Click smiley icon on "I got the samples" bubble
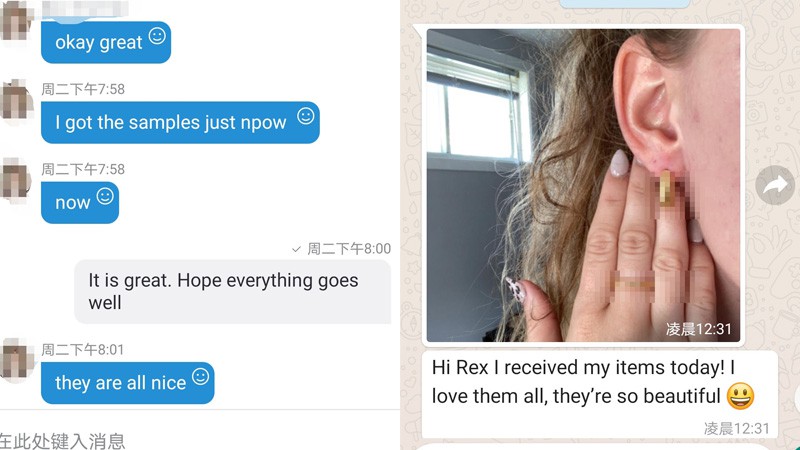800x450 pixels. click(306, 116)
